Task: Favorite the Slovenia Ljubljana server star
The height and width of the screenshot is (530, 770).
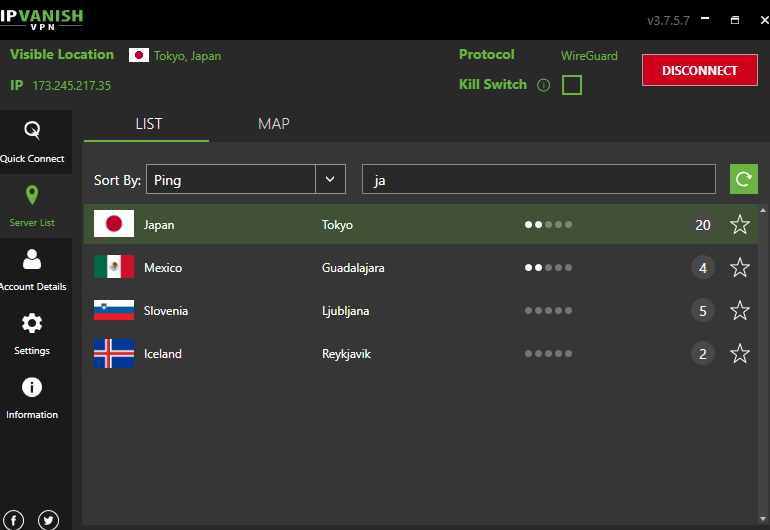Action: click(x=740, y=310)
